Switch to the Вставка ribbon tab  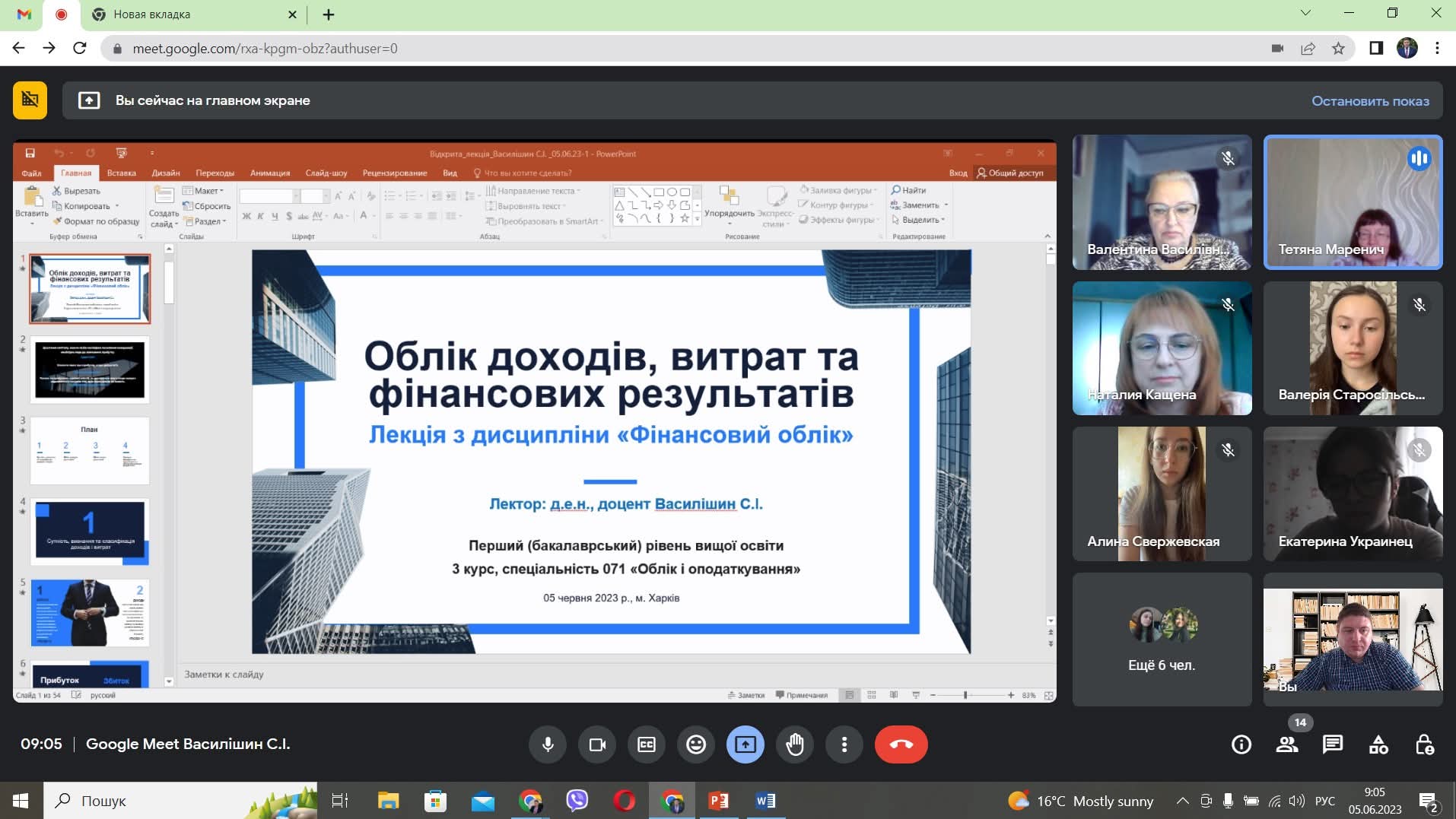[x=121, y=173]
